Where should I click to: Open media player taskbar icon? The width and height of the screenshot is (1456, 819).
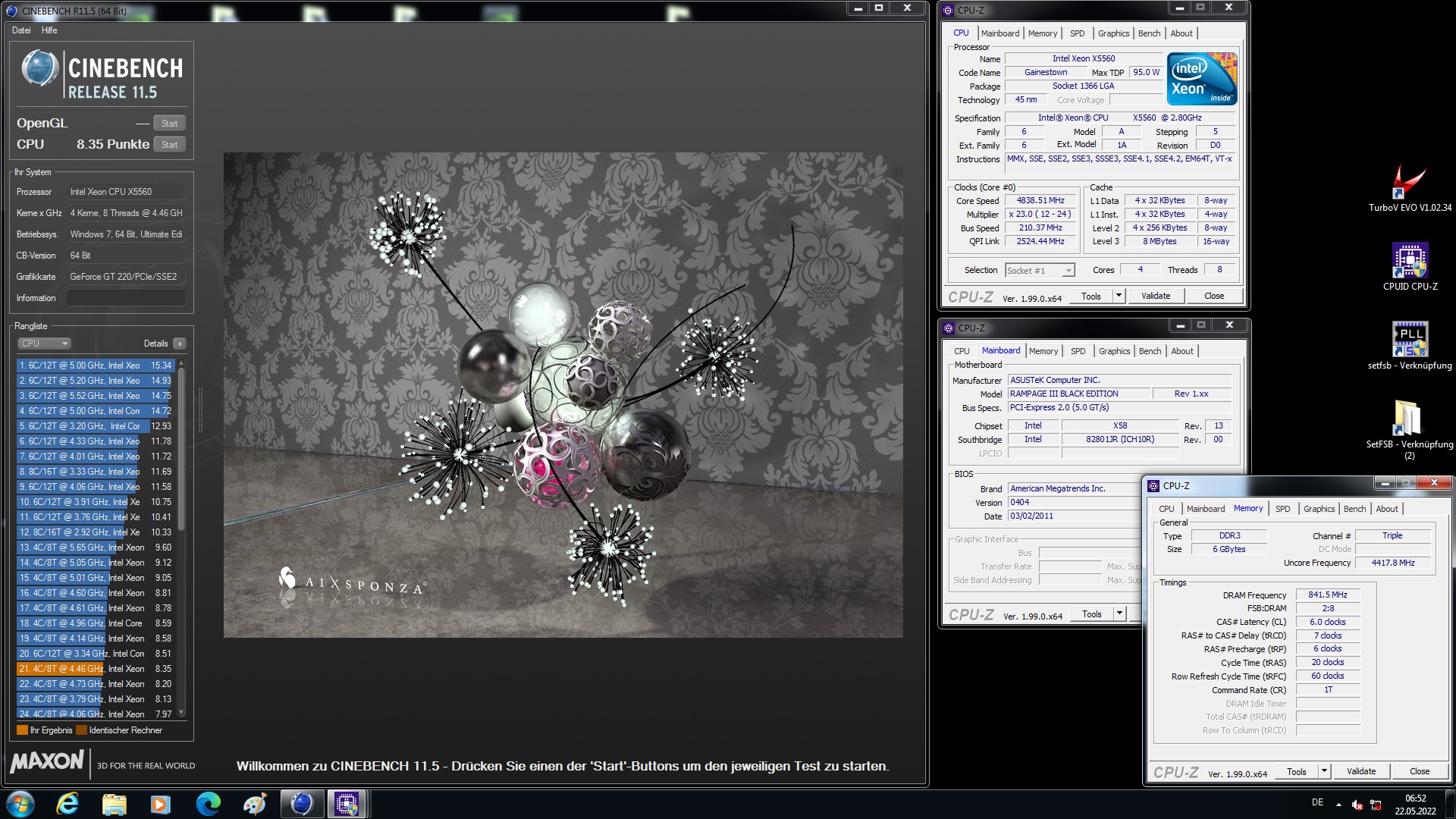point(161,804)
